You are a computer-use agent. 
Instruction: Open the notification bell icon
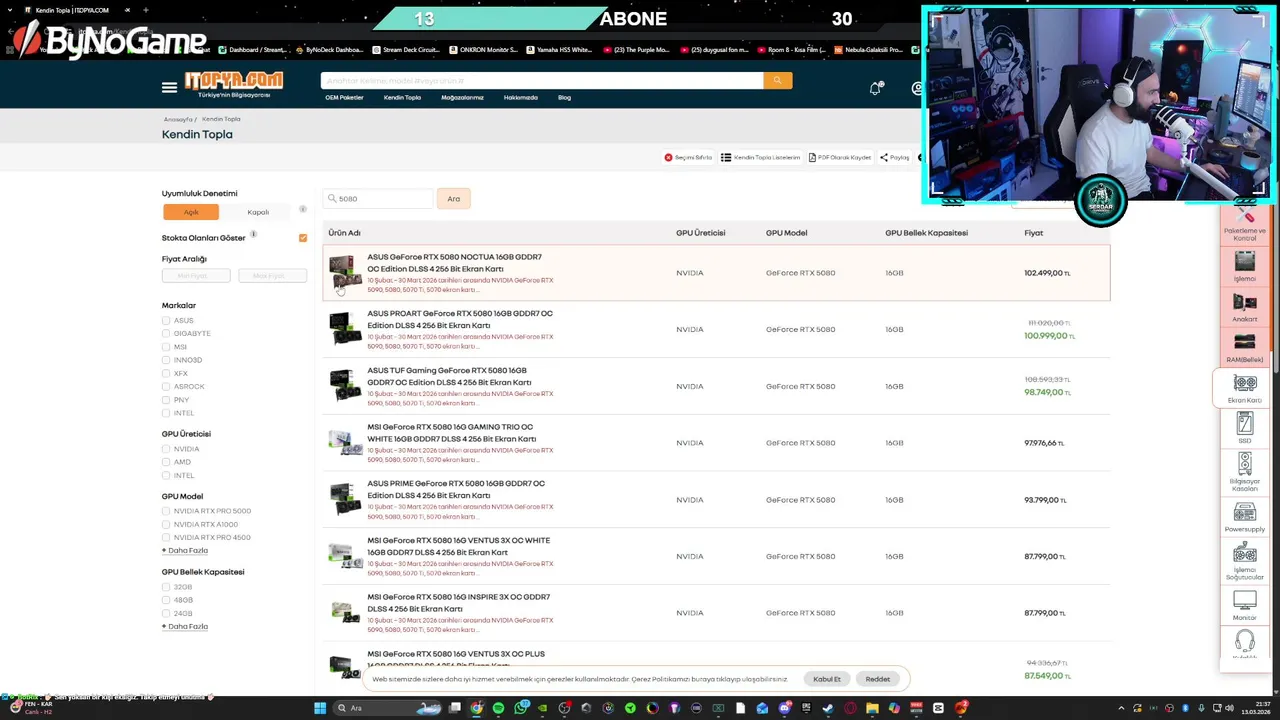click(875, 88)
